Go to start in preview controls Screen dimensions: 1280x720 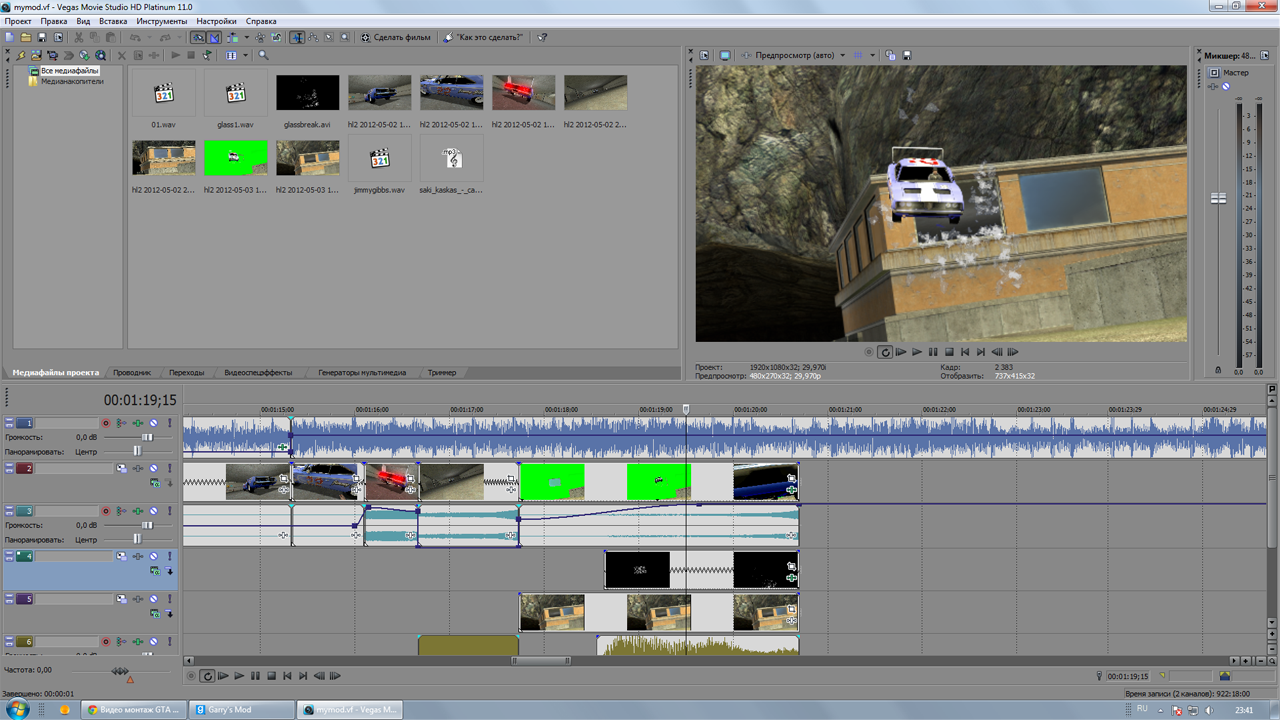[x=965, y=352]
